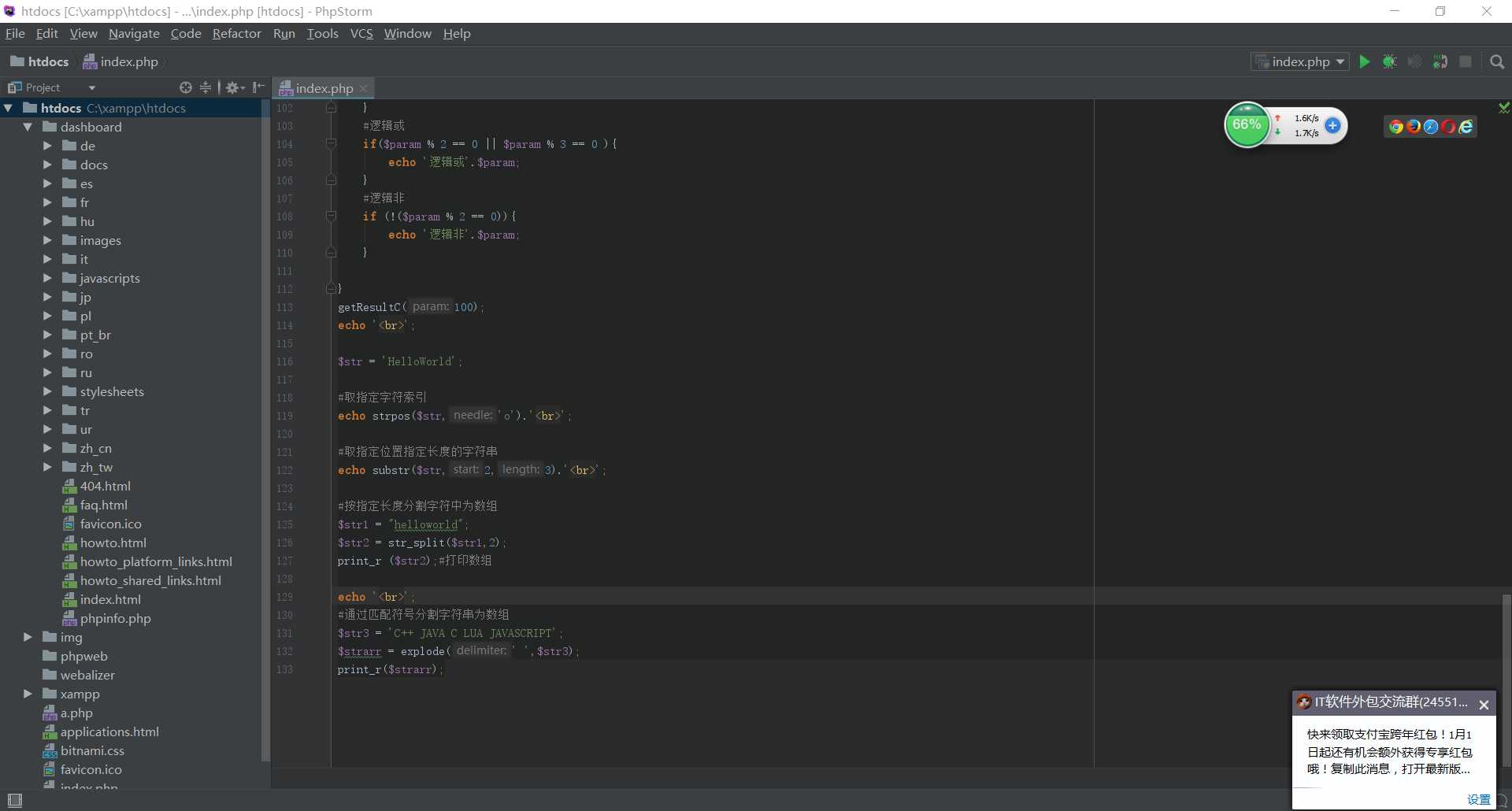Toggle tool window bars icon at bottom-left
The width and height of the screenshot is (1512, 811).
pyautogui.click(x=14, y=800)
